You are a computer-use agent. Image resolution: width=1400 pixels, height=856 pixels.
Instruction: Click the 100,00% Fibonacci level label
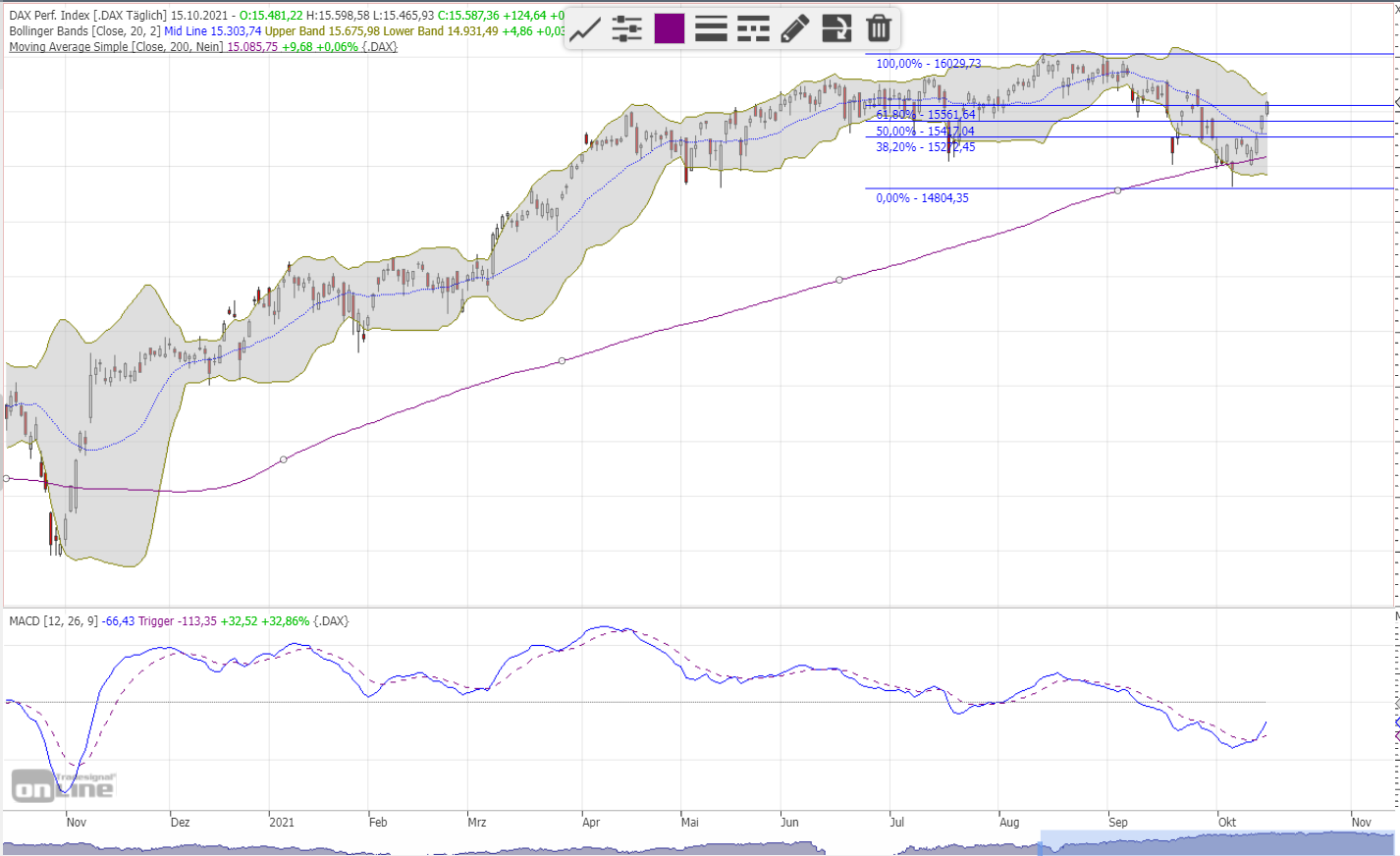pos(928,64)
